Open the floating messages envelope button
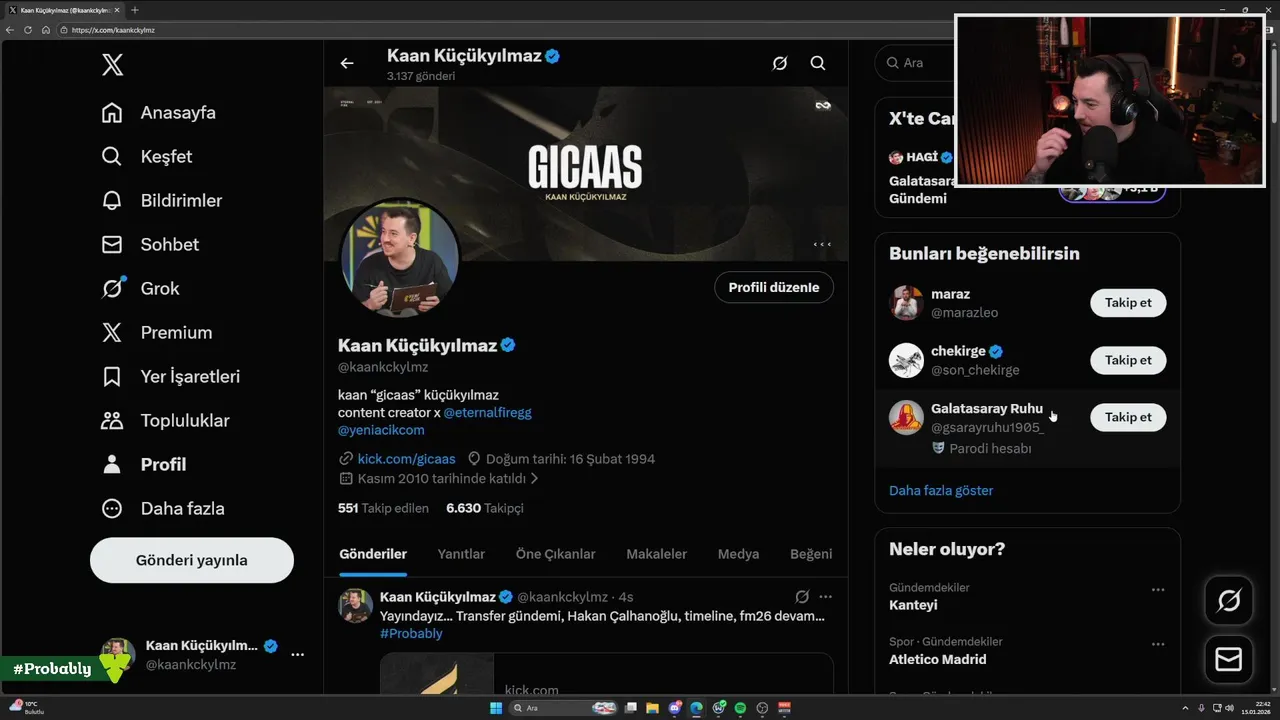The width and height of the screenshot is (1280, 720). (1229, 660)
